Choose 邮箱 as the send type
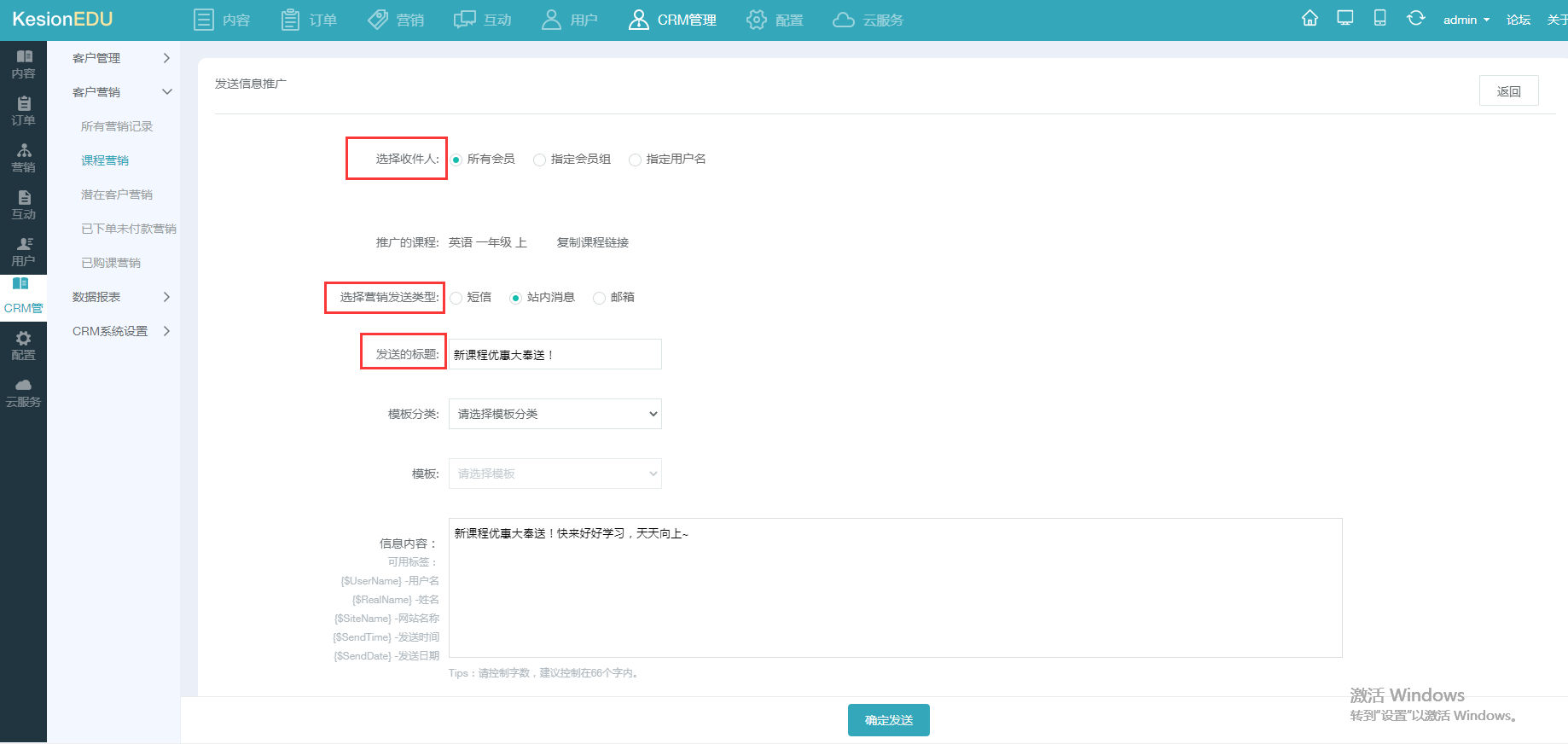This screenshot has height=744, width=1568. pyautogui.click(x=599, y=298)
